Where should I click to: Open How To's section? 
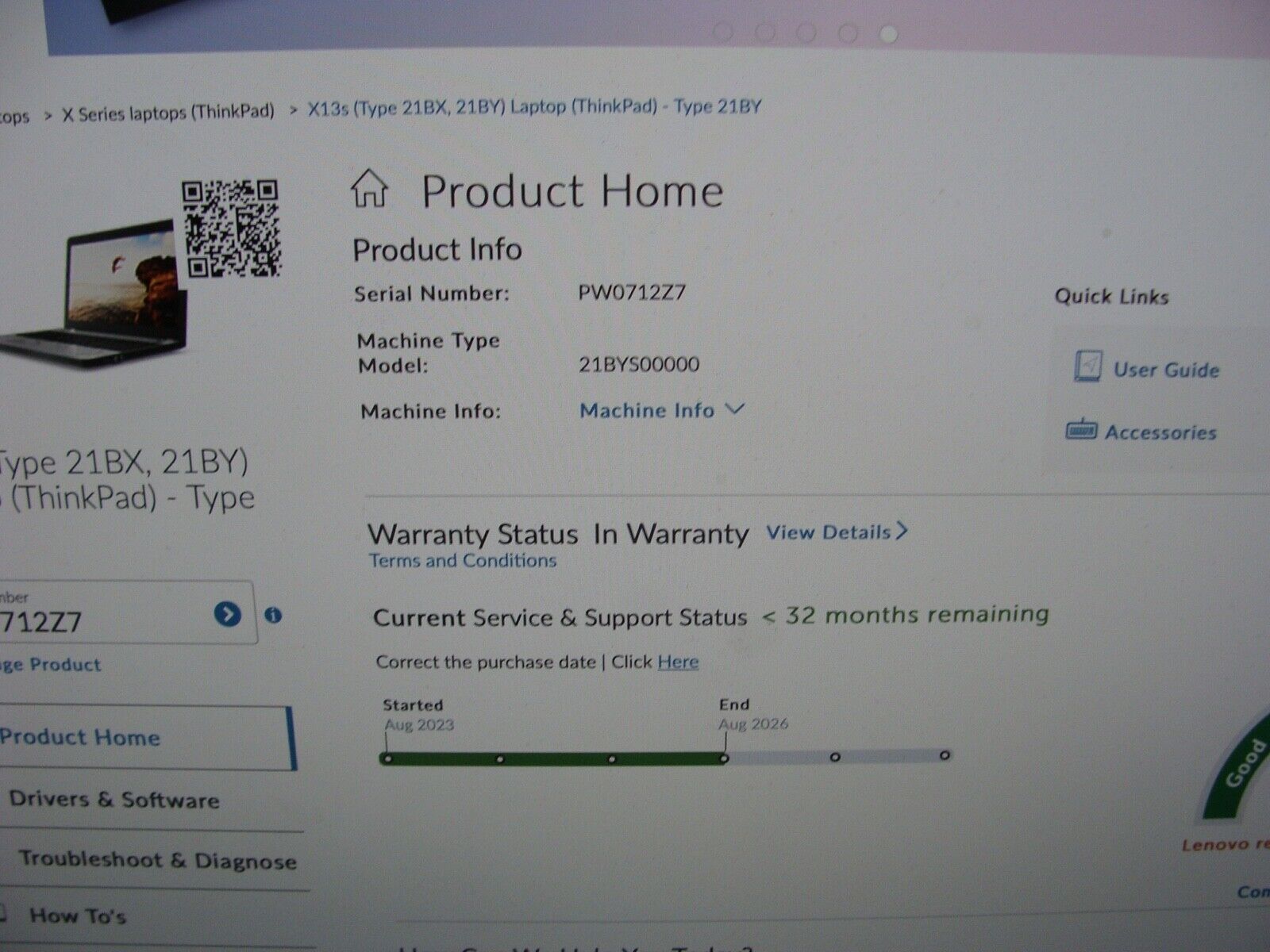tap(78, 916)
